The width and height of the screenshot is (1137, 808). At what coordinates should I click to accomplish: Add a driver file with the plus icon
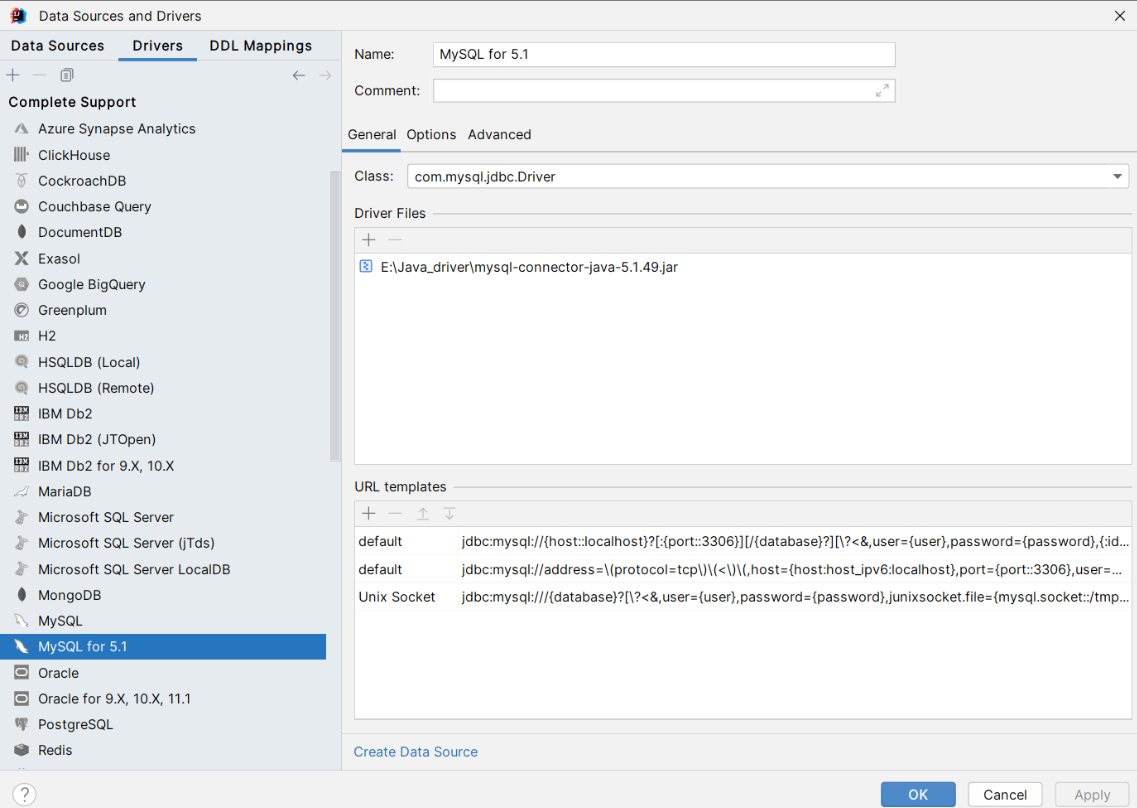[x=368, y=240]
